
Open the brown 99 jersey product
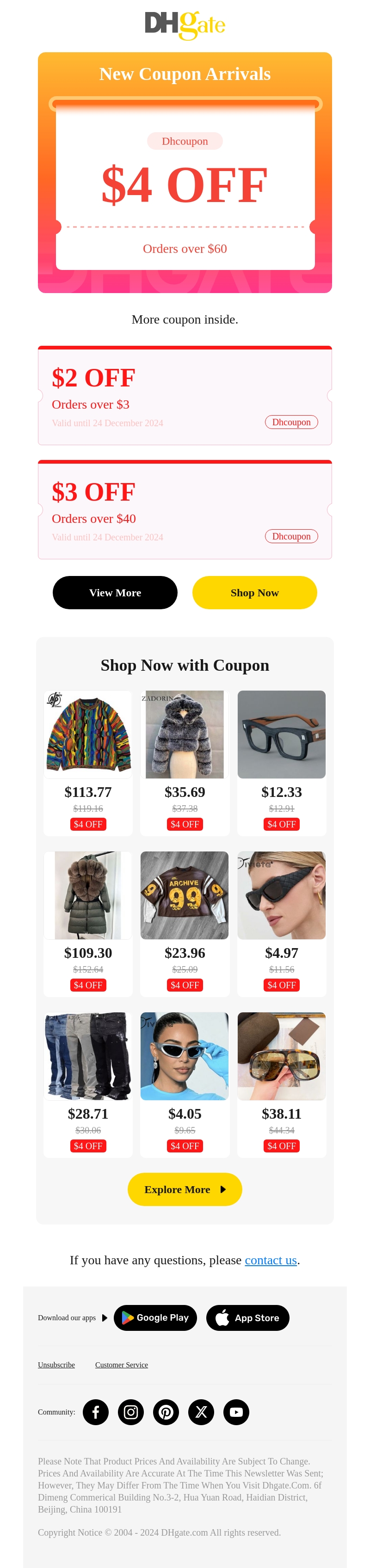coord(185,895)
